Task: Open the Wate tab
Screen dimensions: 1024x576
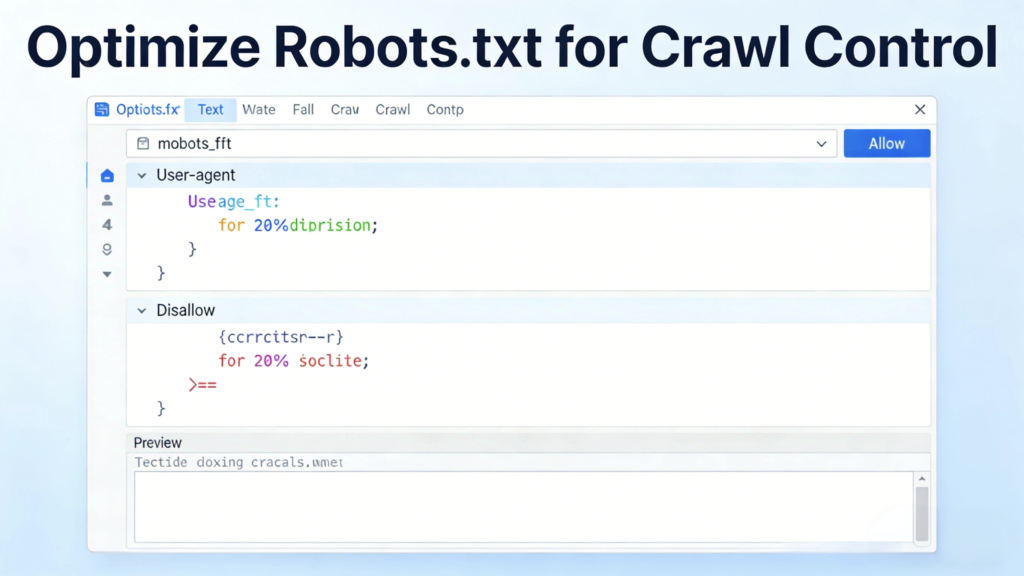Action: [259, 110]
